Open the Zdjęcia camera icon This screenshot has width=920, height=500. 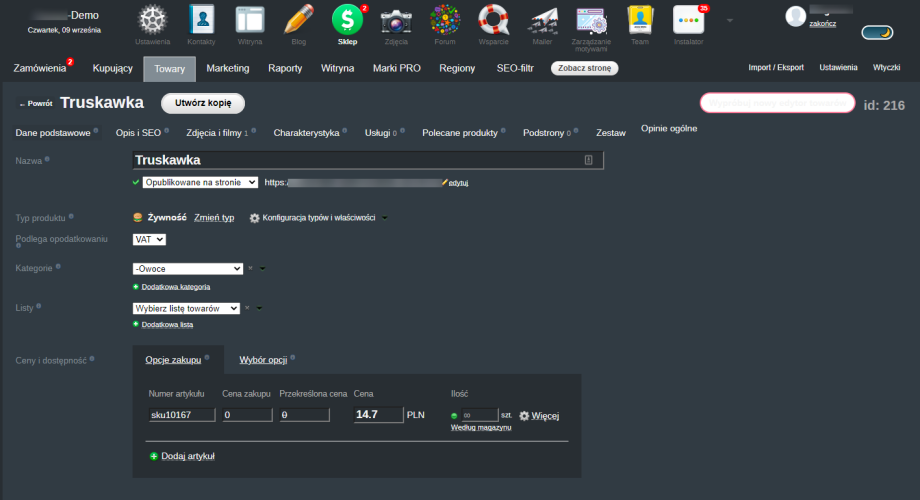click(x=396, y=21)
